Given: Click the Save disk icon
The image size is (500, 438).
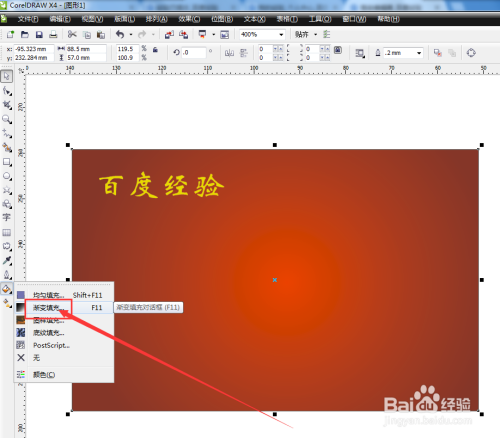Looking at the screenshot, I should pyautogui.click(x=39, y=34).
